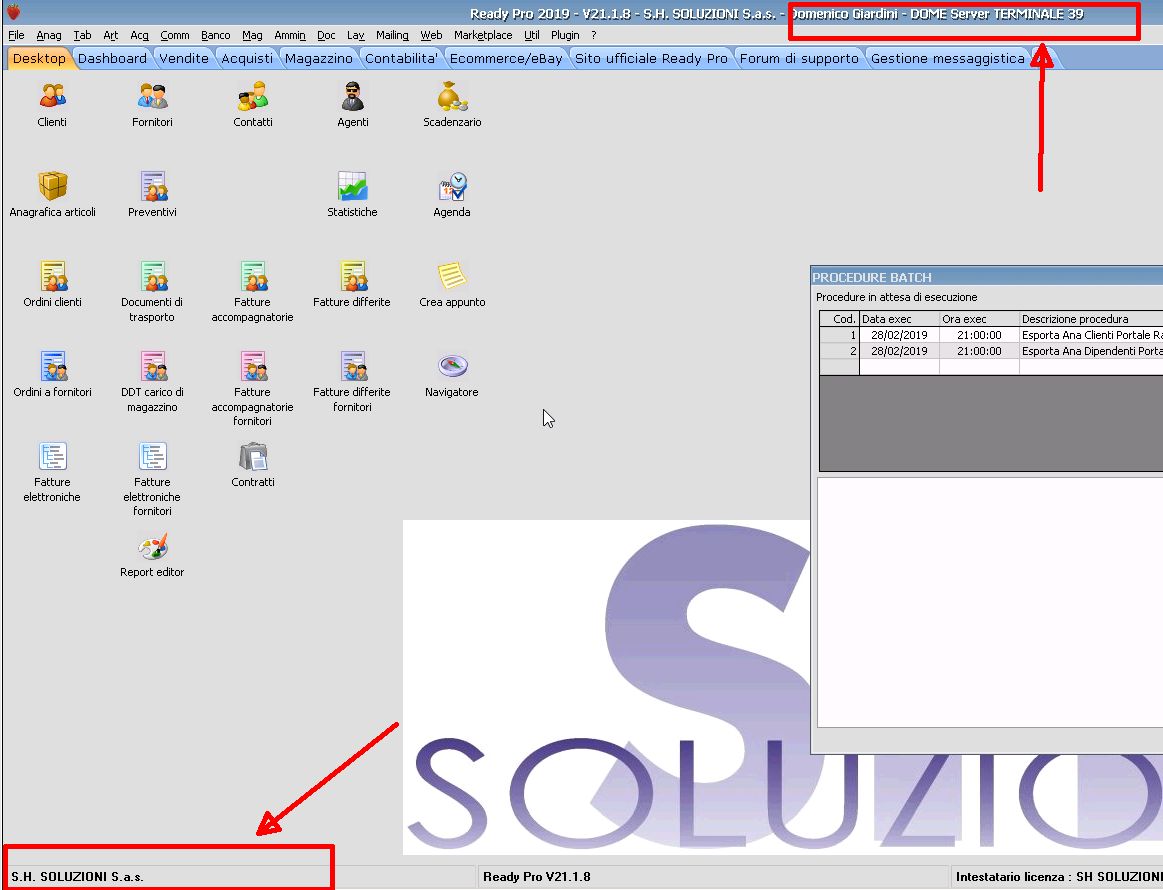Viewport: 1163px width, 890px height.
Task: Open the Web menu
Action: tap(431, 35)
